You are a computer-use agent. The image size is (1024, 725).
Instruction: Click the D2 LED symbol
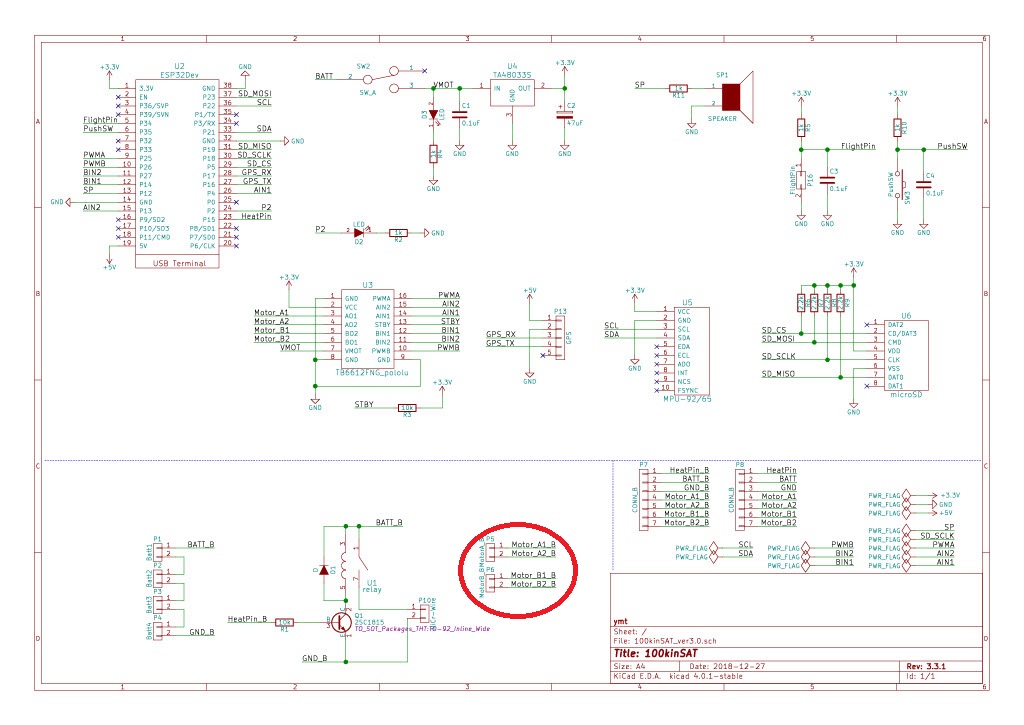coord(359,232)
